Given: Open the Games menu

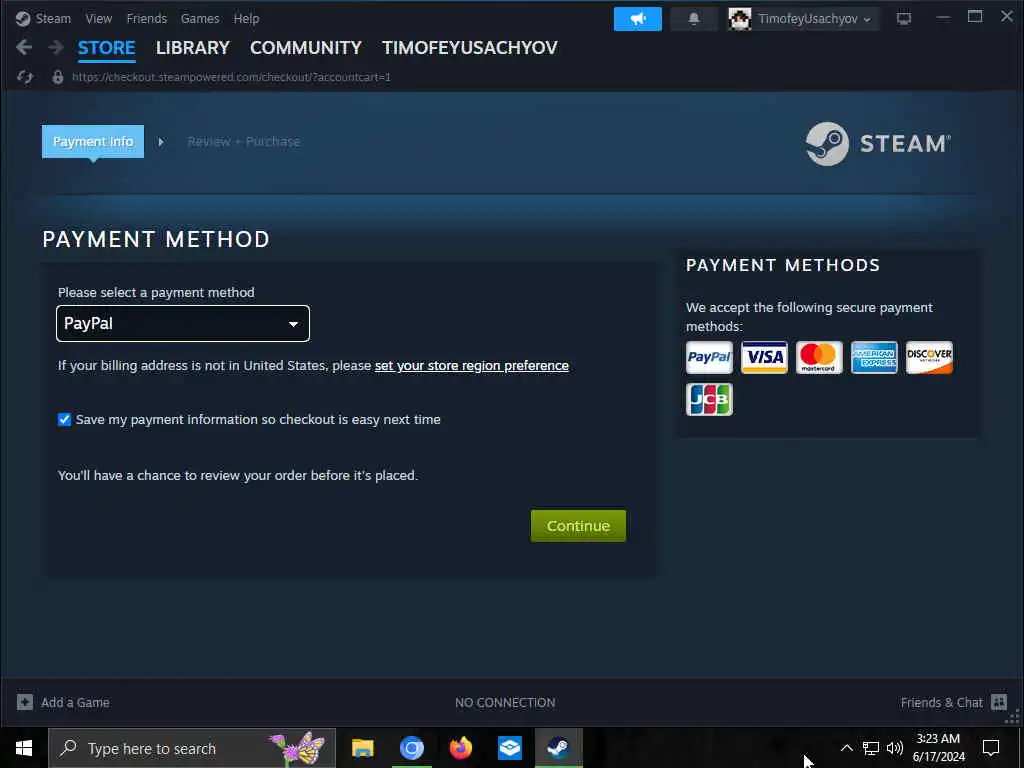Looking at the screenshot, I should click(200, 18).
